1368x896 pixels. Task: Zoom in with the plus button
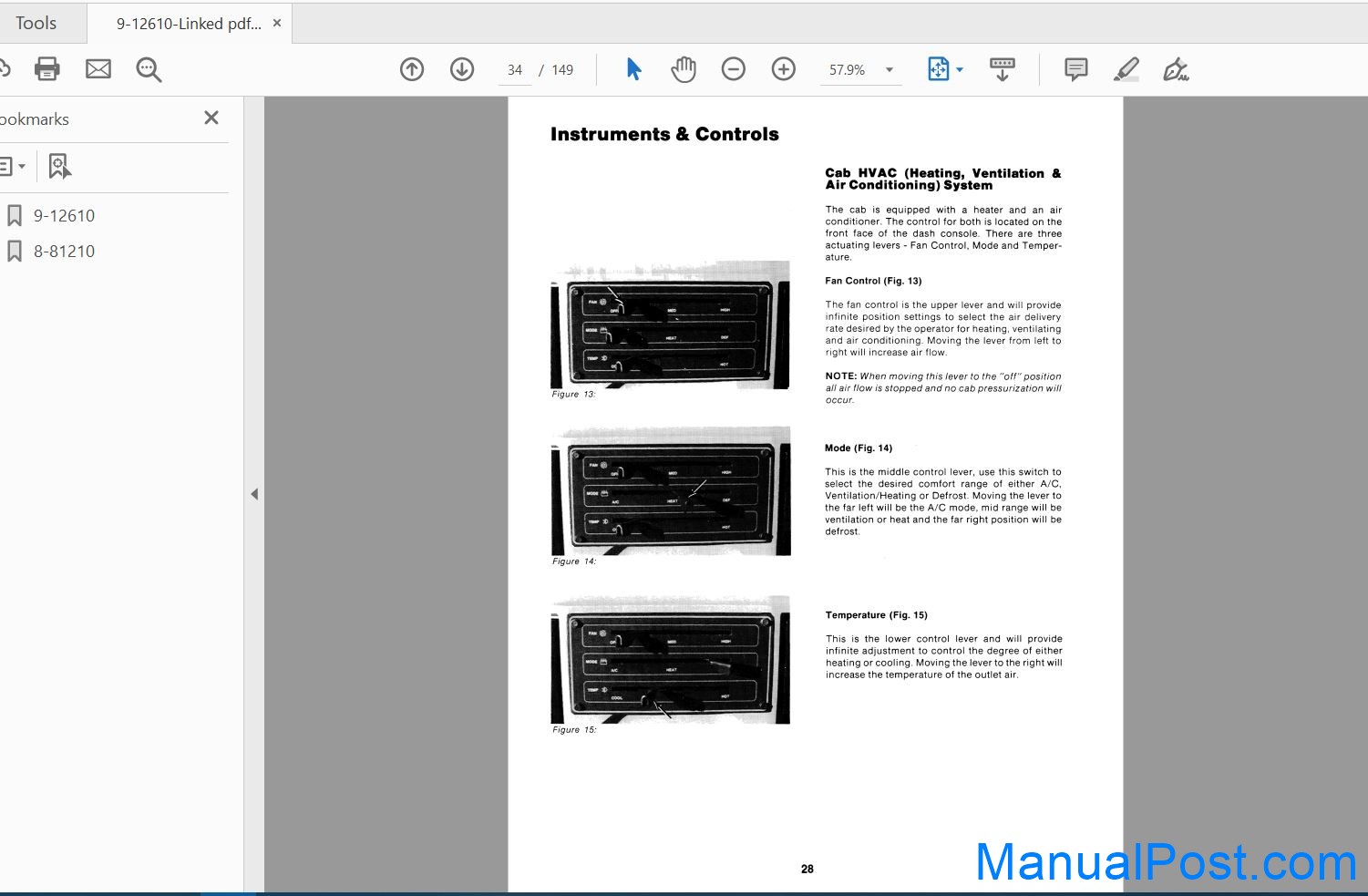784,69
